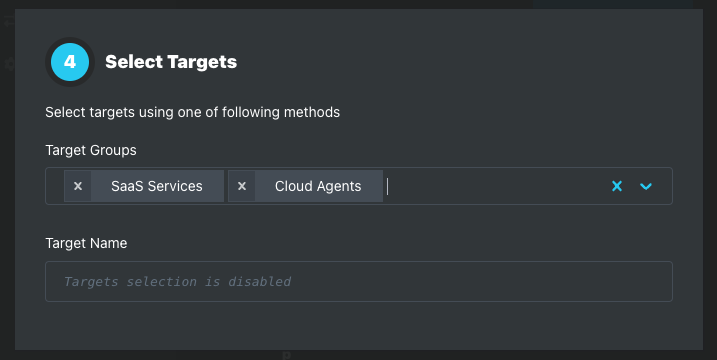The width and height of the screenshot is (717, 360).
Task: Click the Target Groups label
Action: click(x=91, y=150)
